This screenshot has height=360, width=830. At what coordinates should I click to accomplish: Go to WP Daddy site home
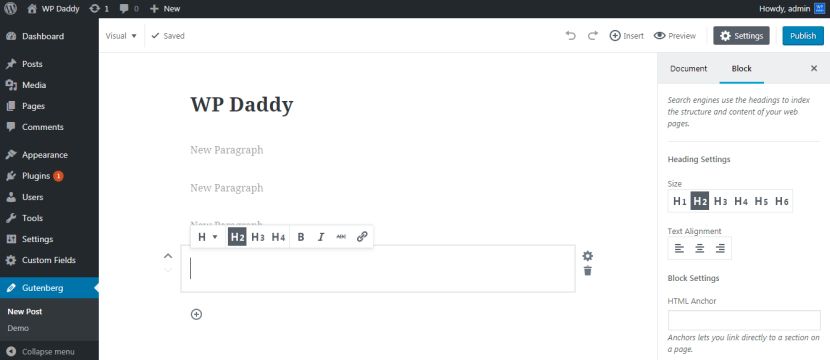click(53, 8)
